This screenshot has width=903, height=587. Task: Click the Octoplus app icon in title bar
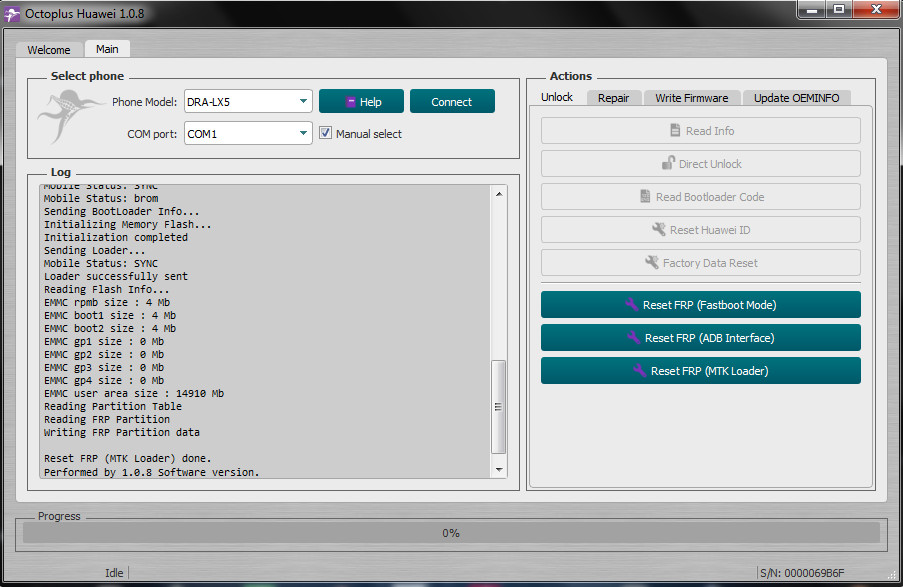(12, 14)
